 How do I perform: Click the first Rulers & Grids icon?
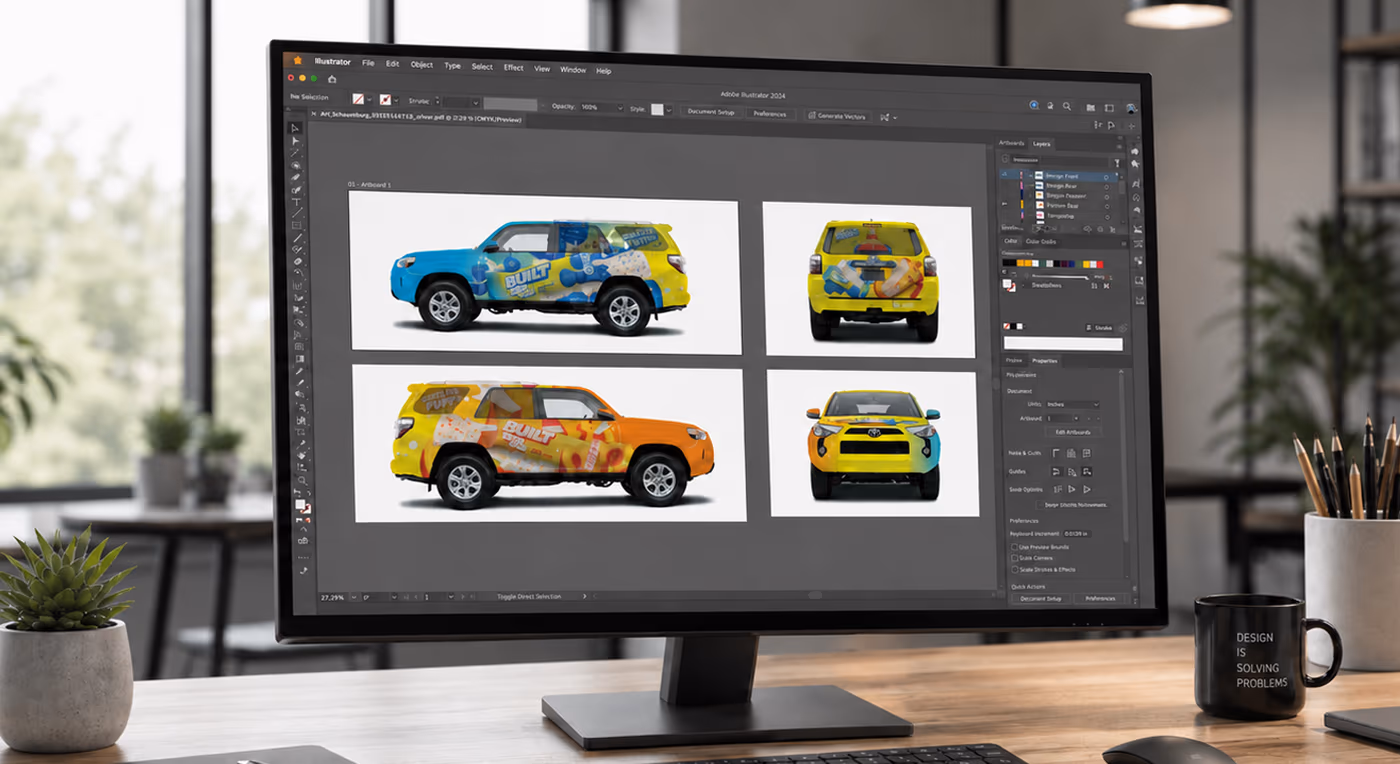(1056, 453)
